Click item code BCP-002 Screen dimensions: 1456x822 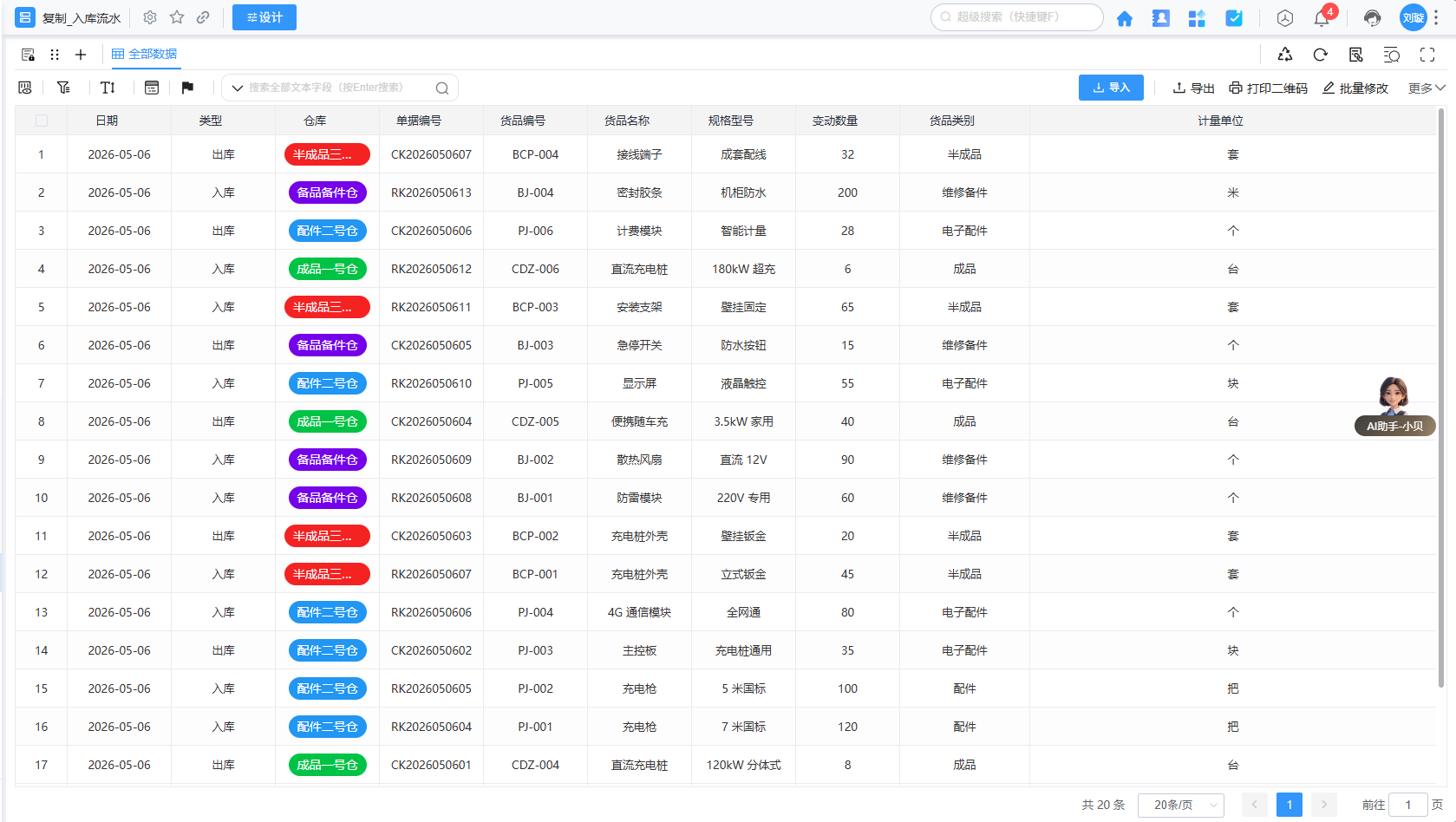point(536,536)
